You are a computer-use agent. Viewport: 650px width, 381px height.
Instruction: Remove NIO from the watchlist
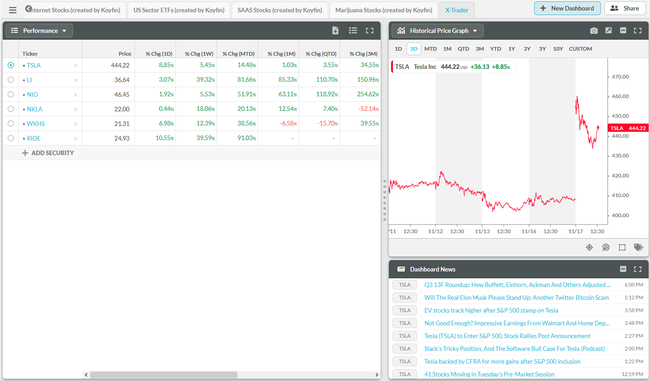pos(75,95)
